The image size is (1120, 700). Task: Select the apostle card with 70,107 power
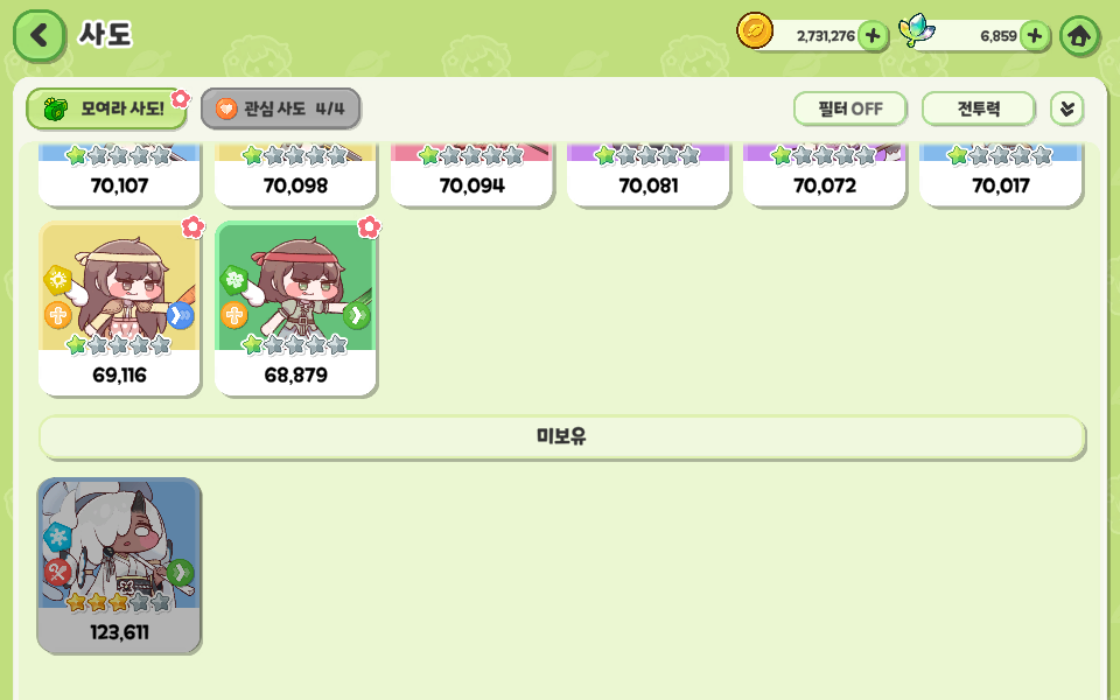point(119,175)
